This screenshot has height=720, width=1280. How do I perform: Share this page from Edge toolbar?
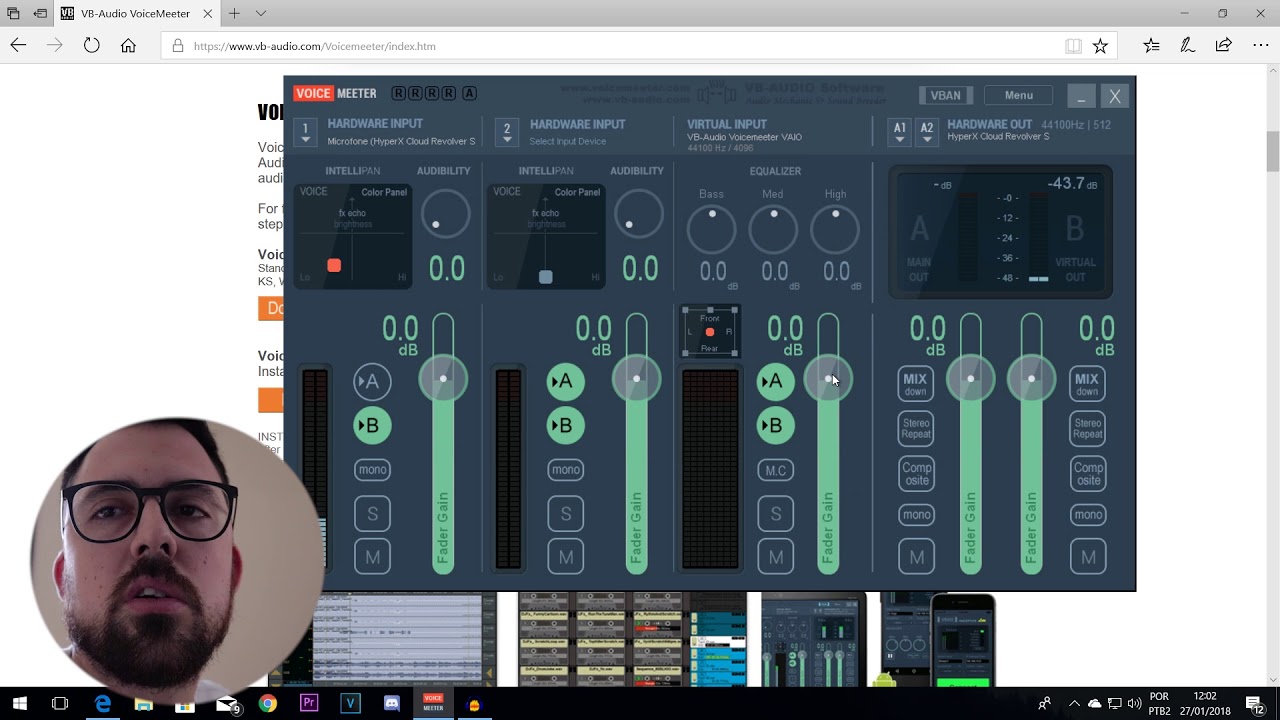tap(1223, 45)
